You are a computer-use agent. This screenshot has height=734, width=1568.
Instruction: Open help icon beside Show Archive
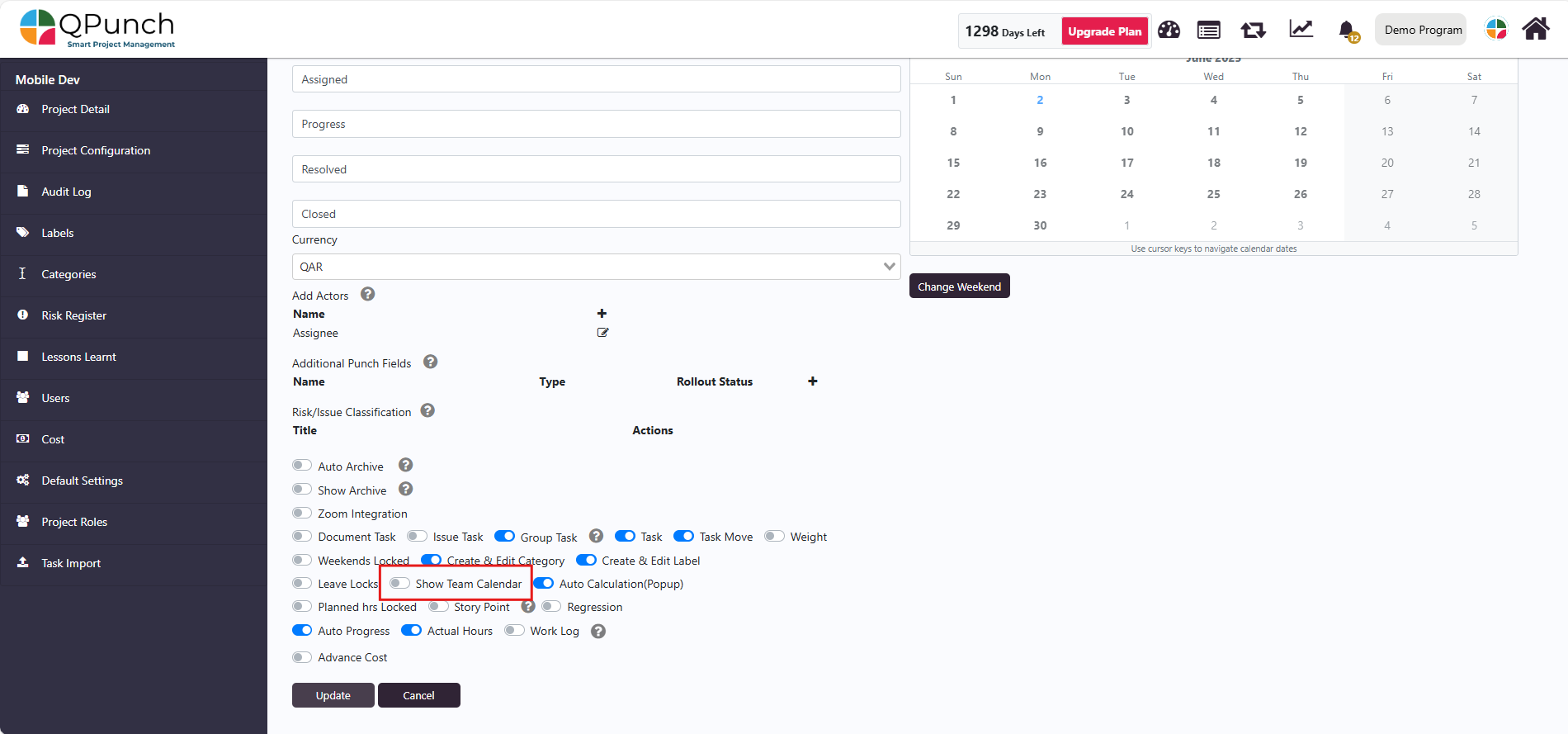pos(405,489)
